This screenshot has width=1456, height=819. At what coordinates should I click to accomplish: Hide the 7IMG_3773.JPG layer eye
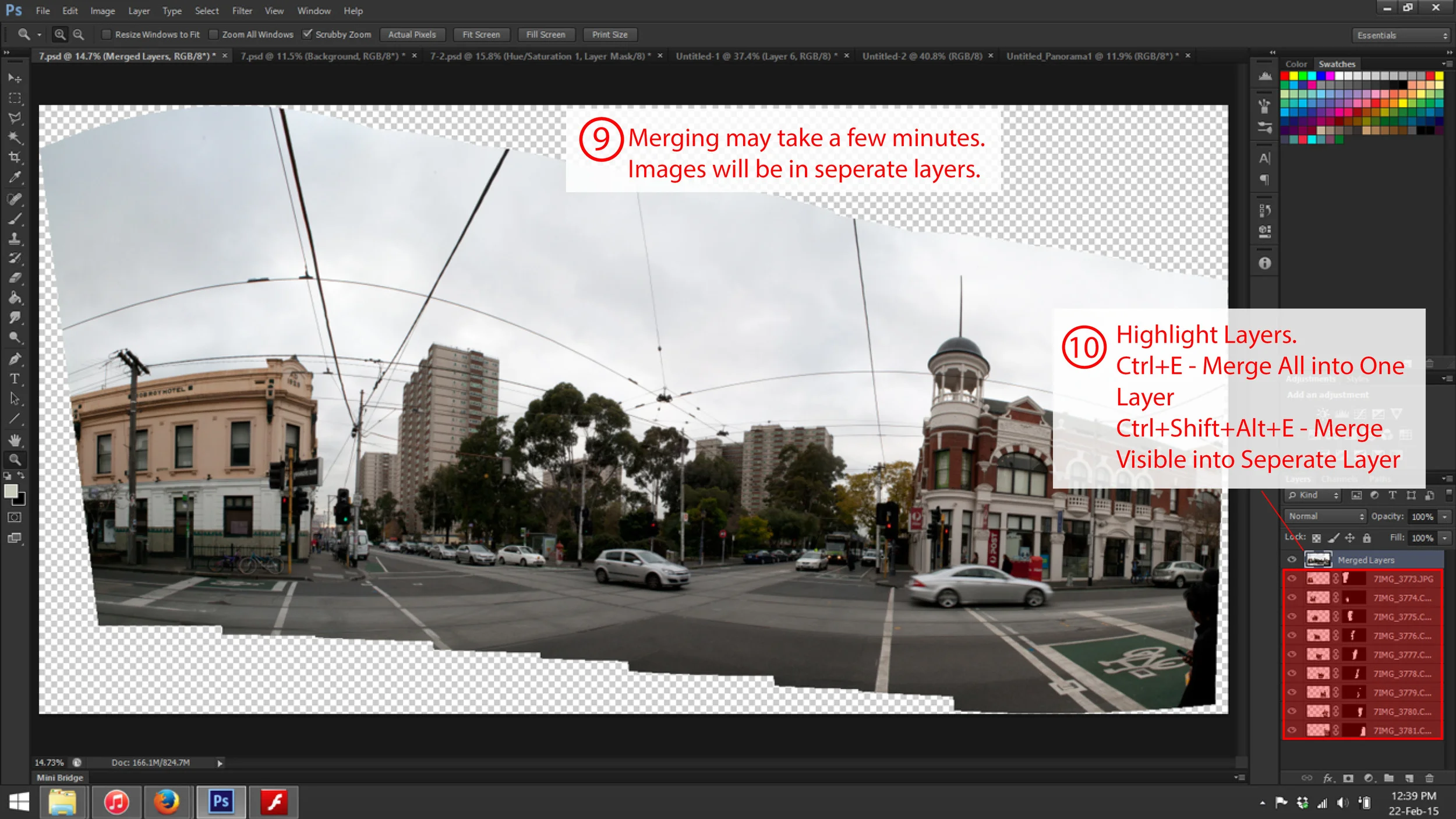click(x=1291, y=578)
